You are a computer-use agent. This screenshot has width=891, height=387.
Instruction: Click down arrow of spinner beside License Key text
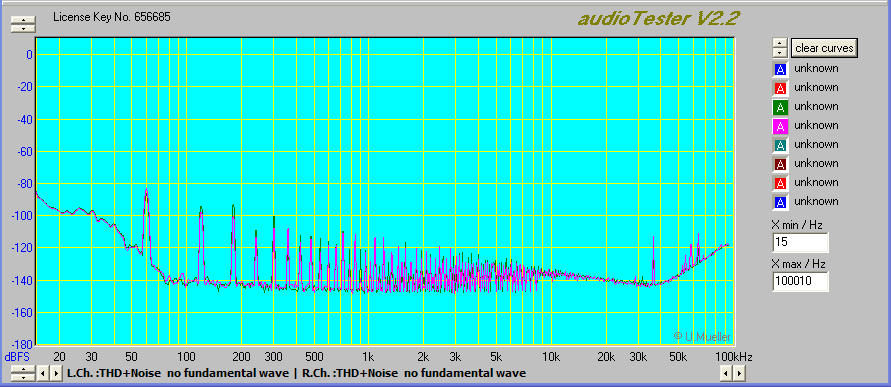[23, 28]
